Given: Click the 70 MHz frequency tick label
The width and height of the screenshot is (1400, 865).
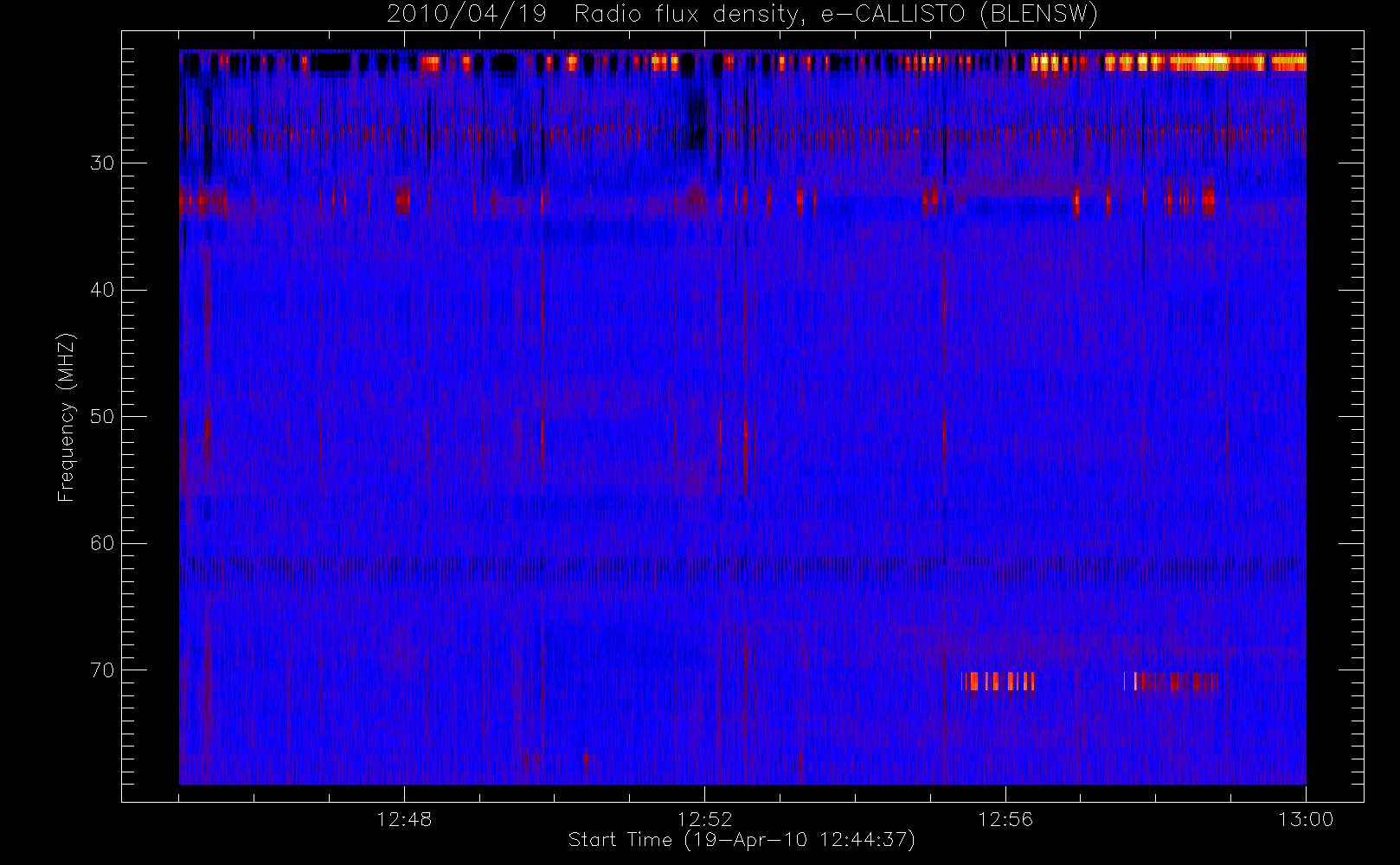Looking at the screenshot, I should [102, 670].
